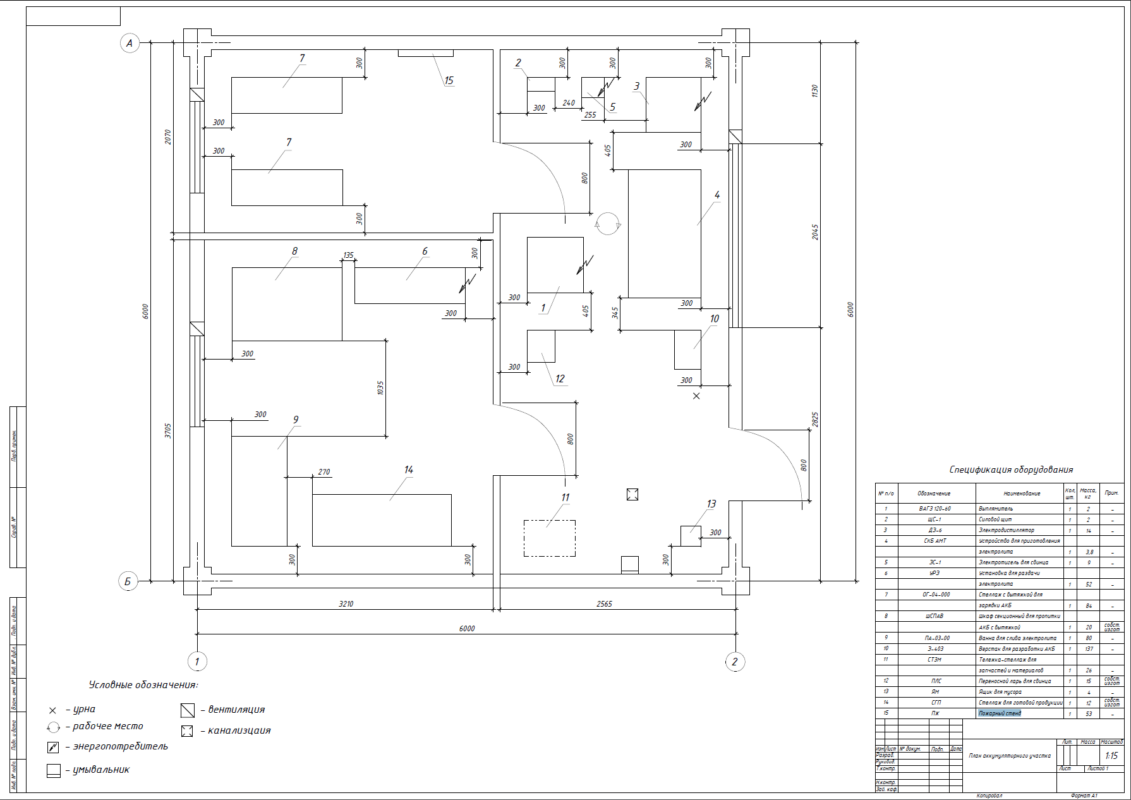The width and height of the screenshot is (1131, 800).
Task: Click the 1:15 scale value
Action: coord(1113,756)
